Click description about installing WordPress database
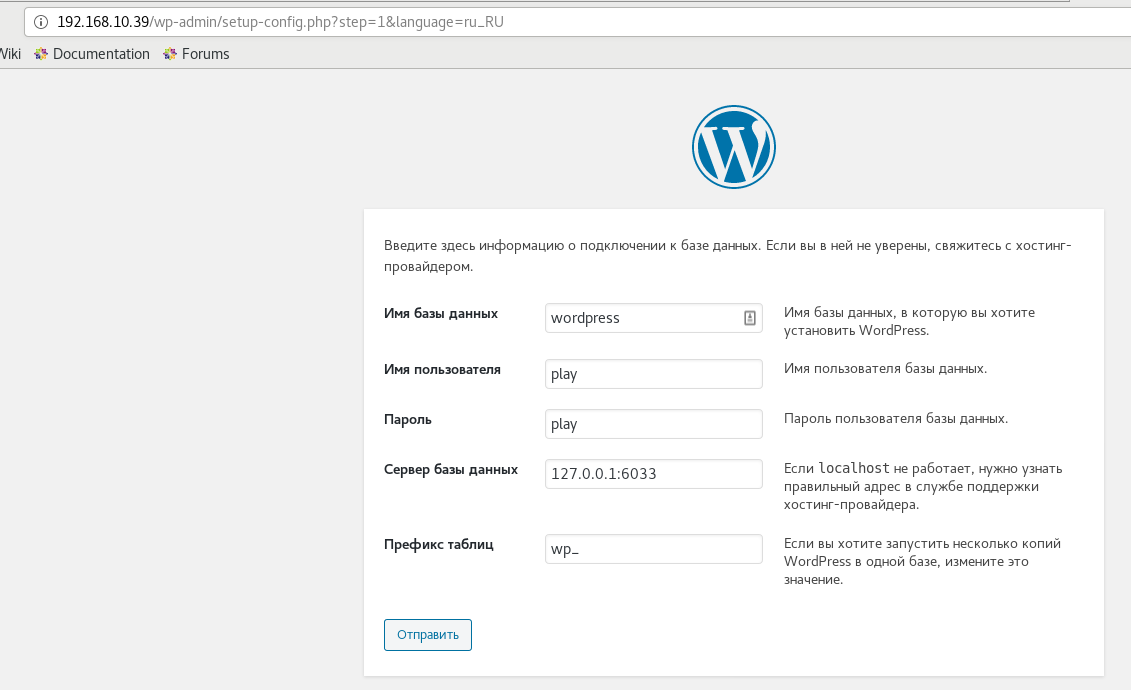The height and width of the screenshot is (690, 1131). [x=910, y=322]
